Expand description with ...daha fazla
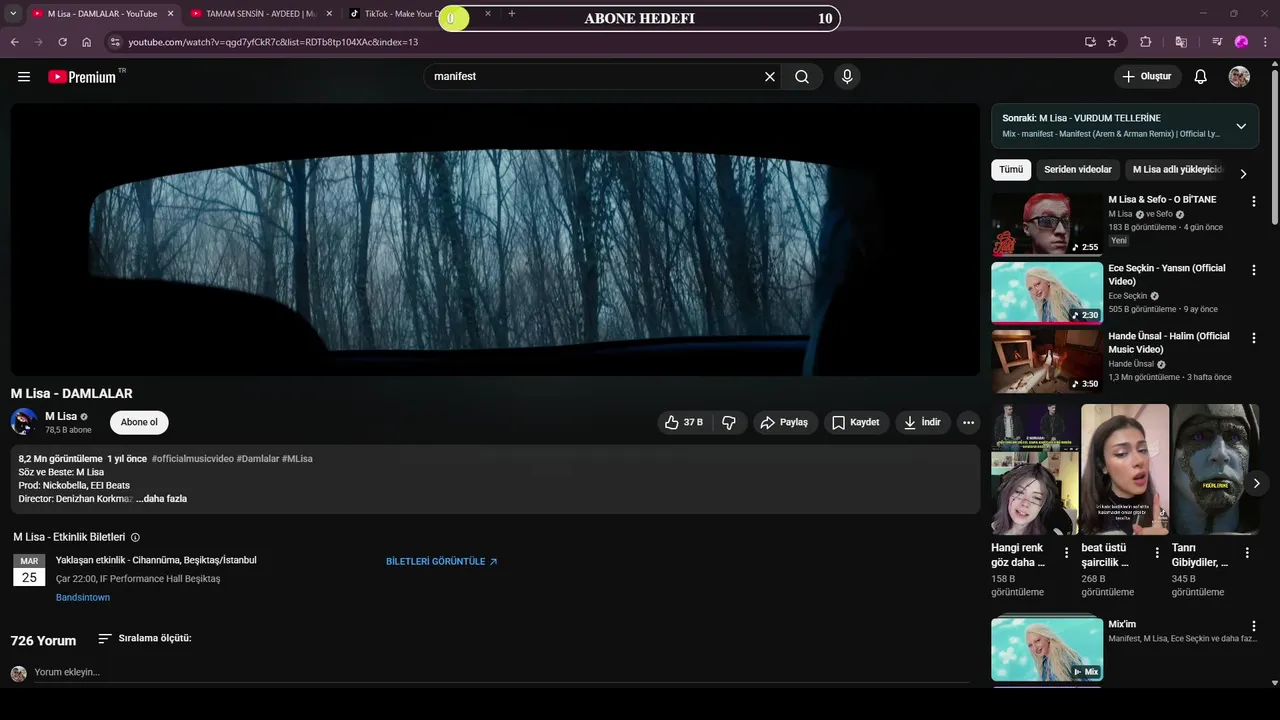This screenshot has height=720, width=1280. (161, 499)
